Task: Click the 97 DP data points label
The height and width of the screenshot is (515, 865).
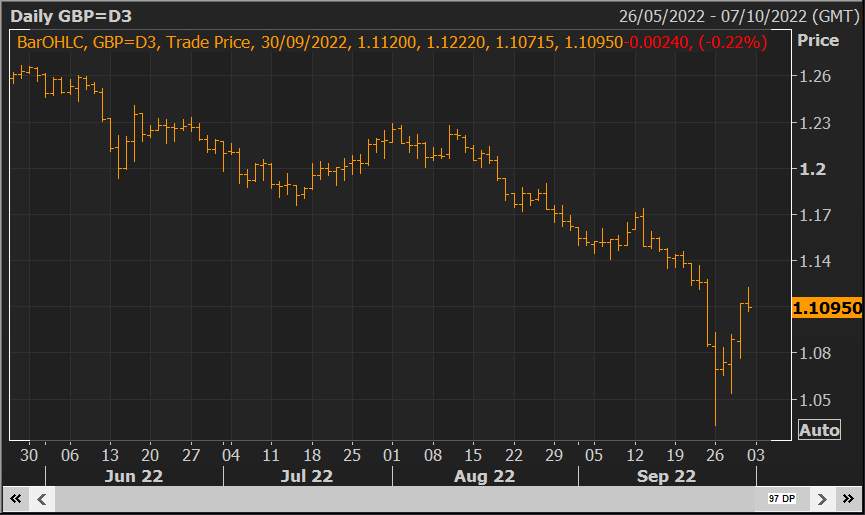Action: [x=782, y=498]
